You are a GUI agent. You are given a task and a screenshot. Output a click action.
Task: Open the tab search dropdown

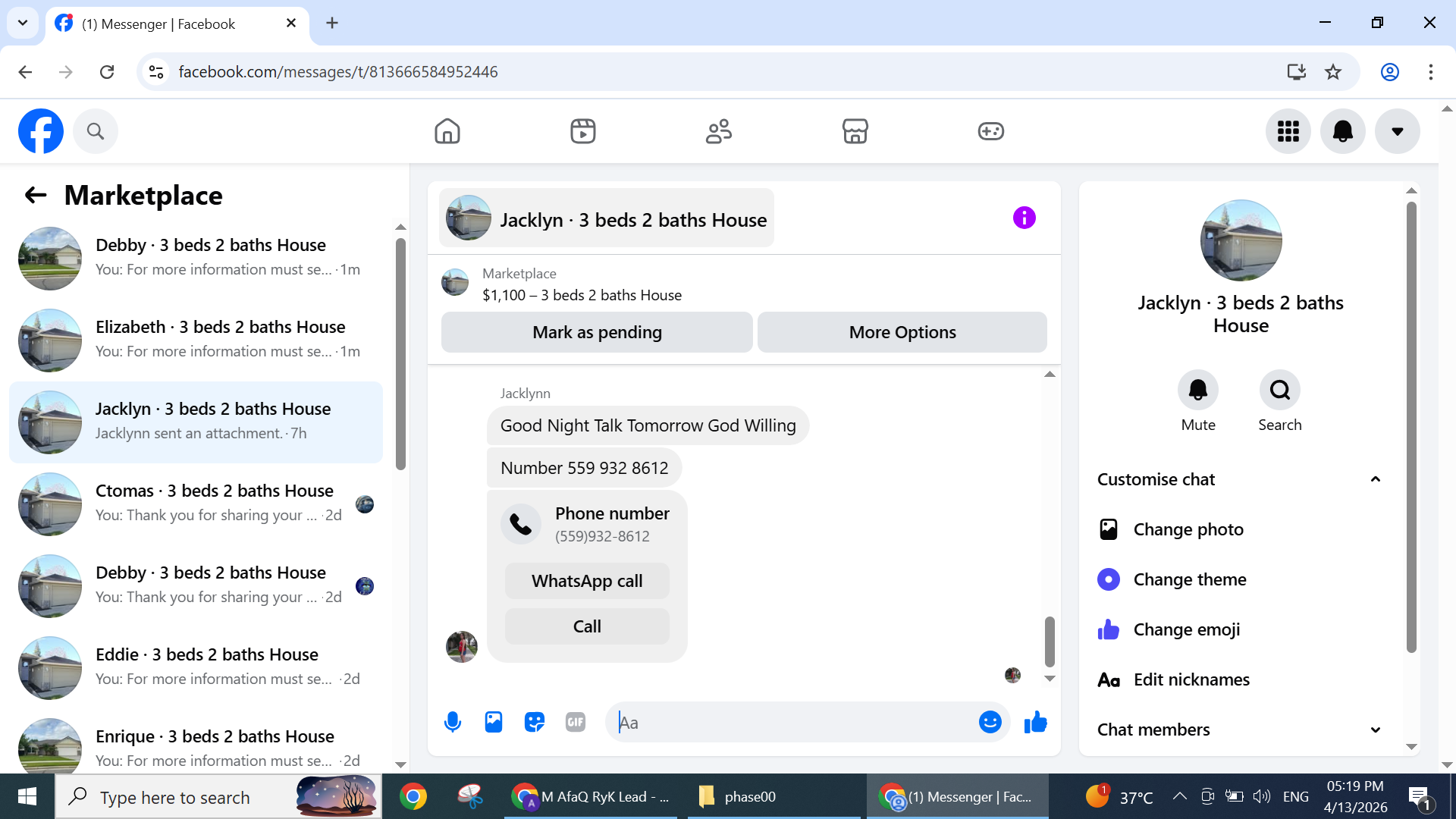(x=23, y=23)
